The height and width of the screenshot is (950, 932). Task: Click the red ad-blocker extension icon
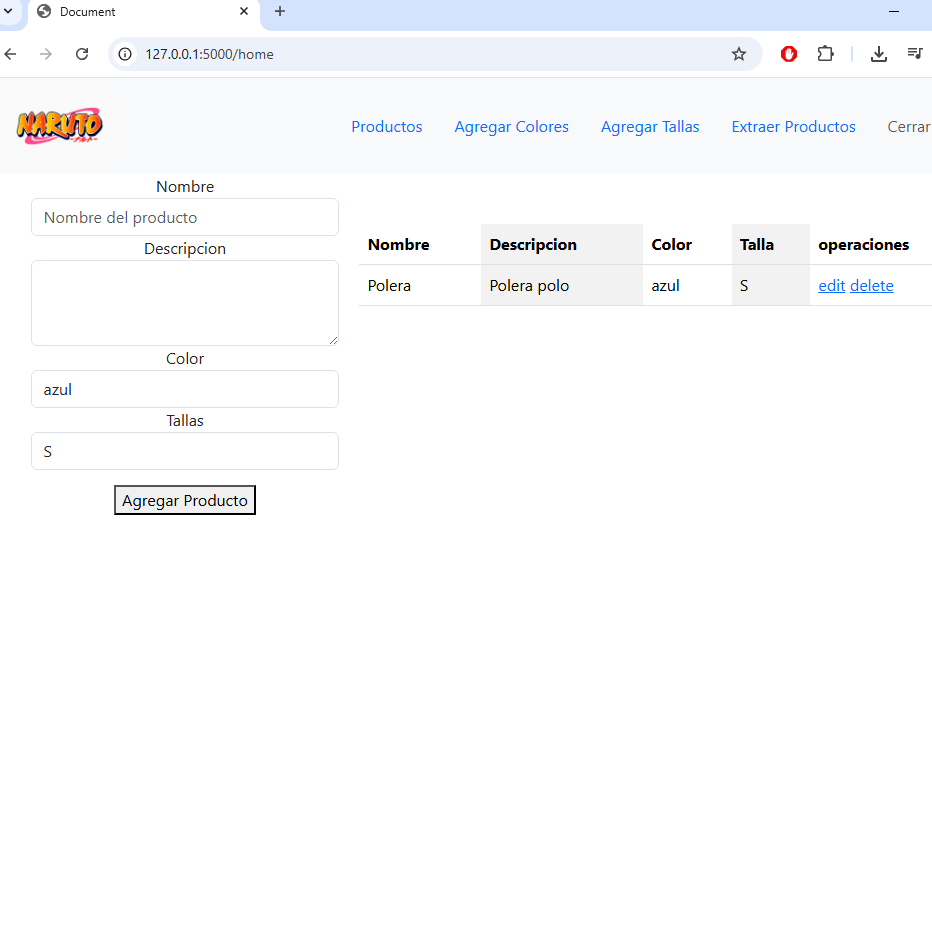point(789,54)
